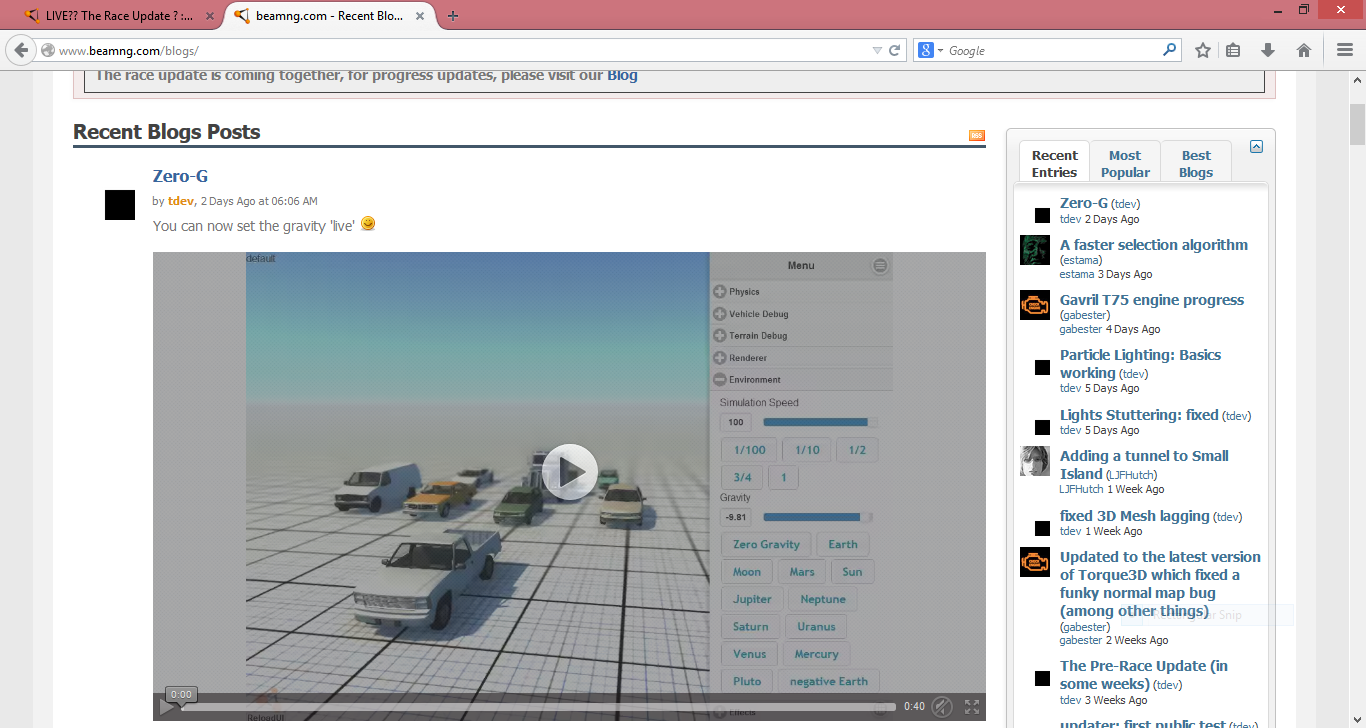Show bookmarks list from toolbar icon

[x=1233, y=50]
